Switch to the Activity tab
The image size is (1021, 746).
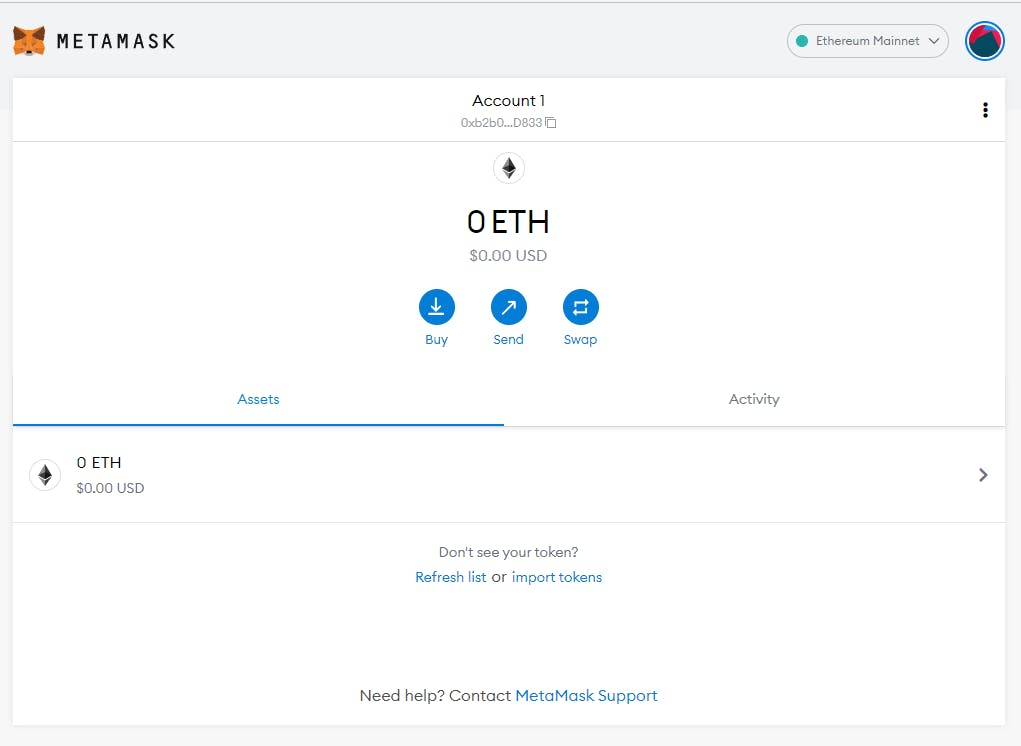pos(754,399)
